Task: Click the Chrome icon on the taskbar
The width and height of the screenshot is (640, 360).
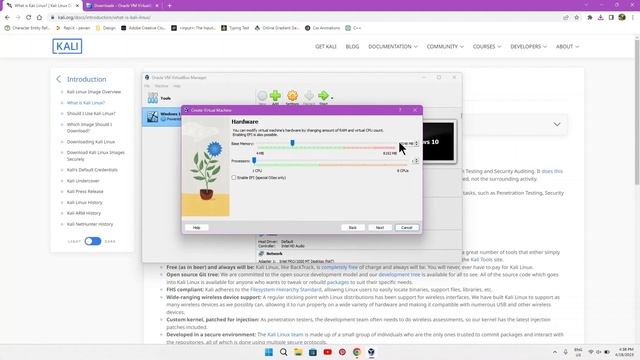Action: point(357,352)
